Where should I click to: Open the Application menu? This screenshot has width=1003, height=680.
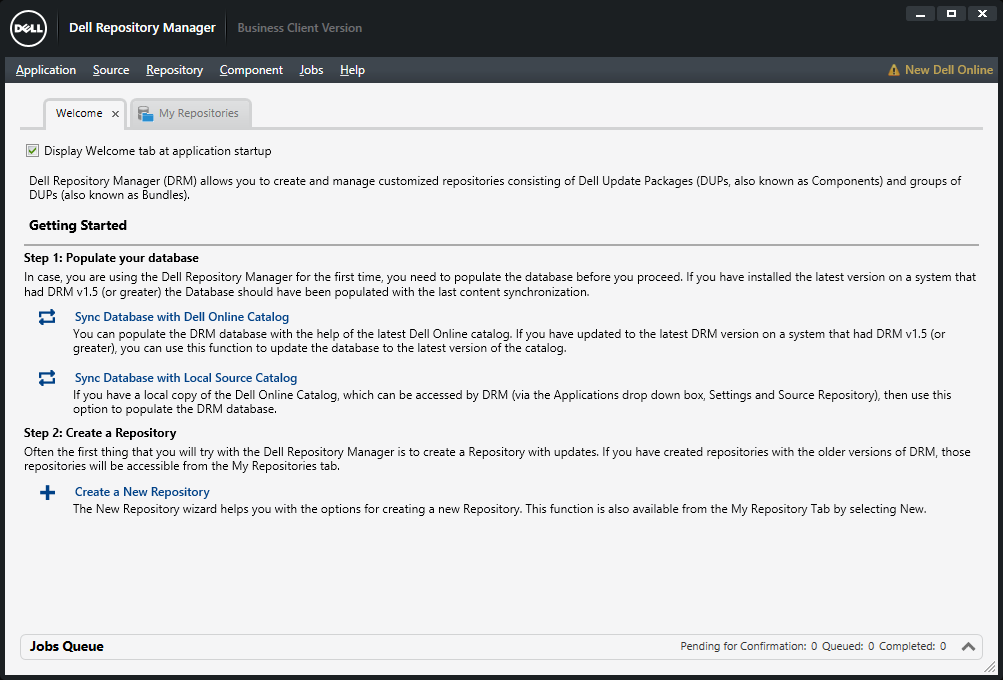(46, 70)
